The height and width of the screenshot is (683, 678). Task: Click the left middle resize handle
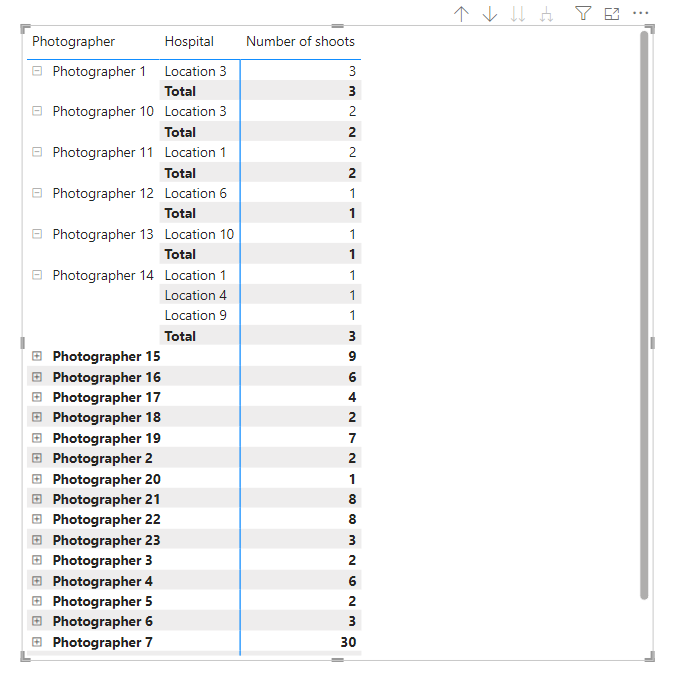tap(23, 343)
